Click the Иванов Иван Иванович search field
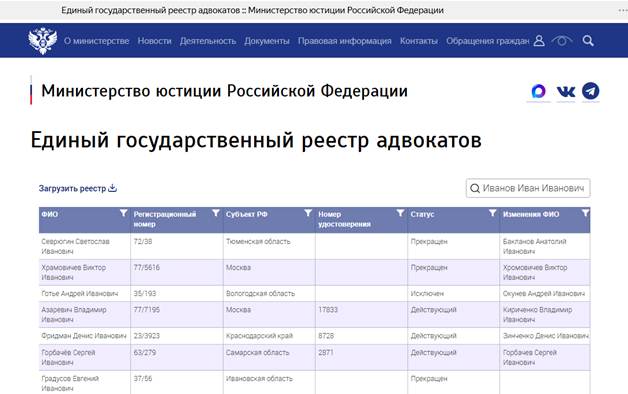The image size is (628, 394). tap(528, 188)
